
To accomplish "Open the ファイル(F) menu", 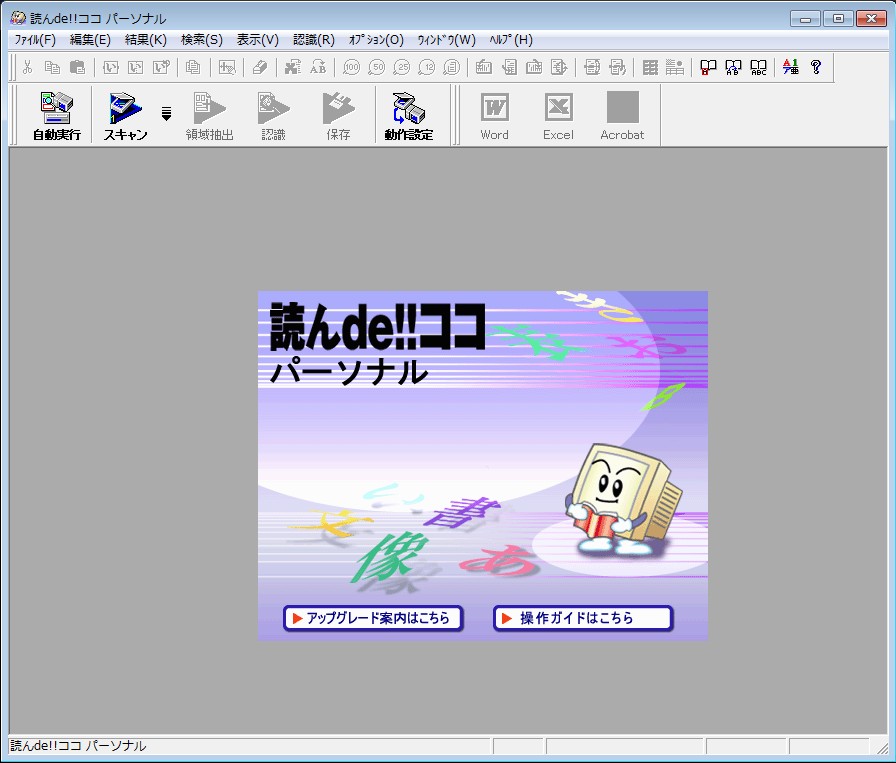I will click(35, 40).
